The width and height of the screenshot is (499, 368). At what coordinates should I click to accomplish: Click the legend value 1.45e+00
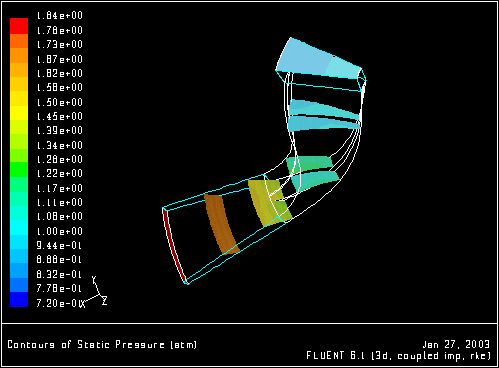(60, 116)
